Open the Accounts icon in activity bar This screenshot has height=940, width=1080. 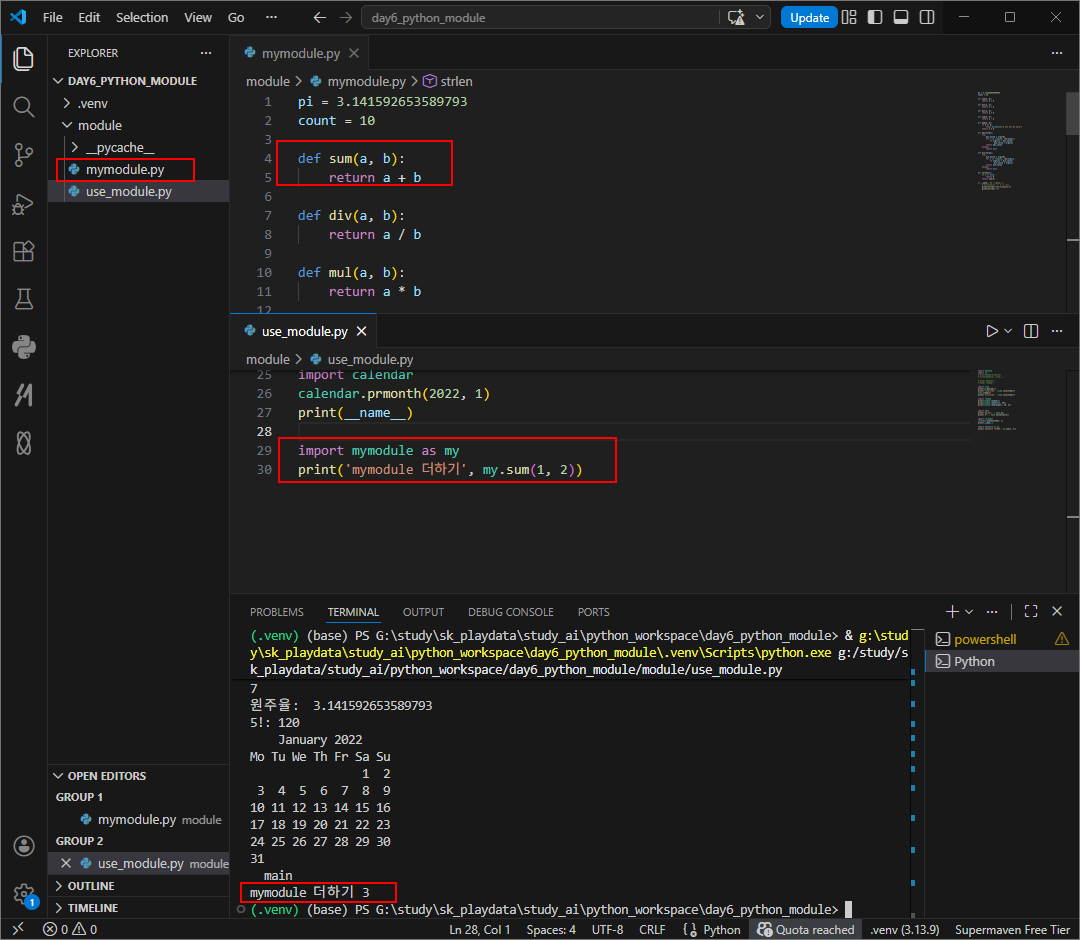[x=23, y=846]
